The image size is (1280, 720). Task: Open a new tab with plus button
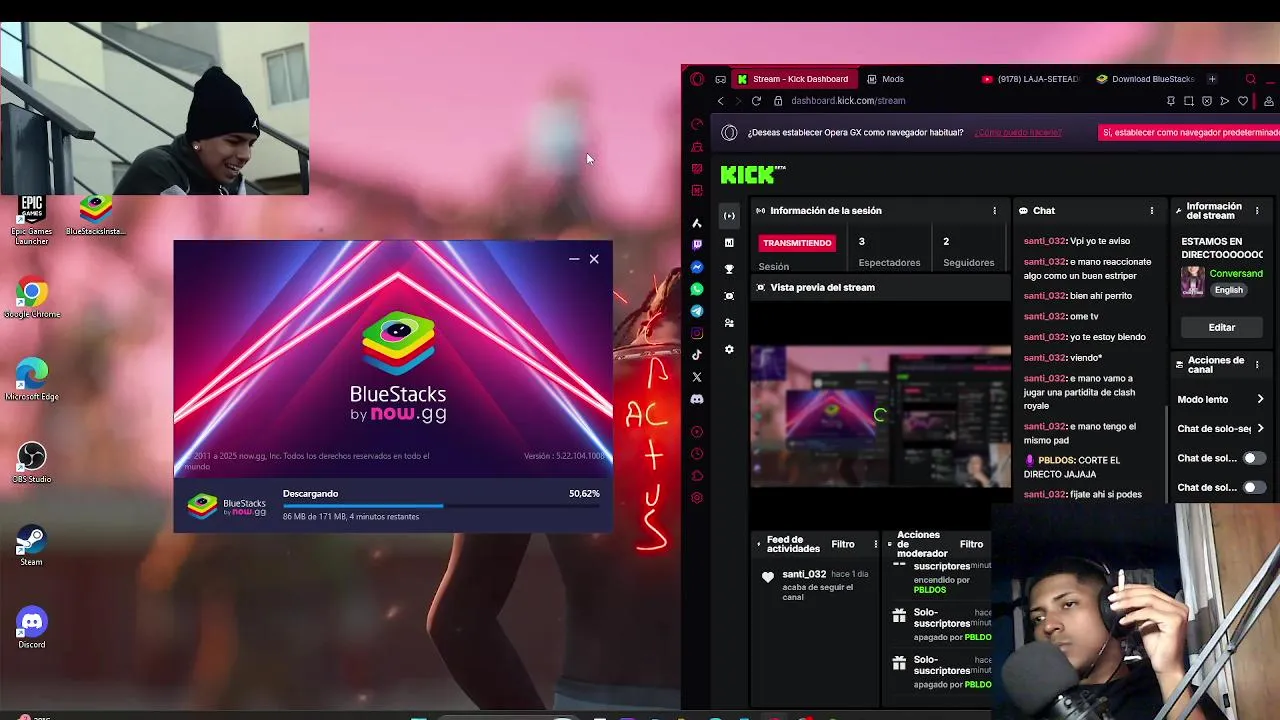point(1212,79)
